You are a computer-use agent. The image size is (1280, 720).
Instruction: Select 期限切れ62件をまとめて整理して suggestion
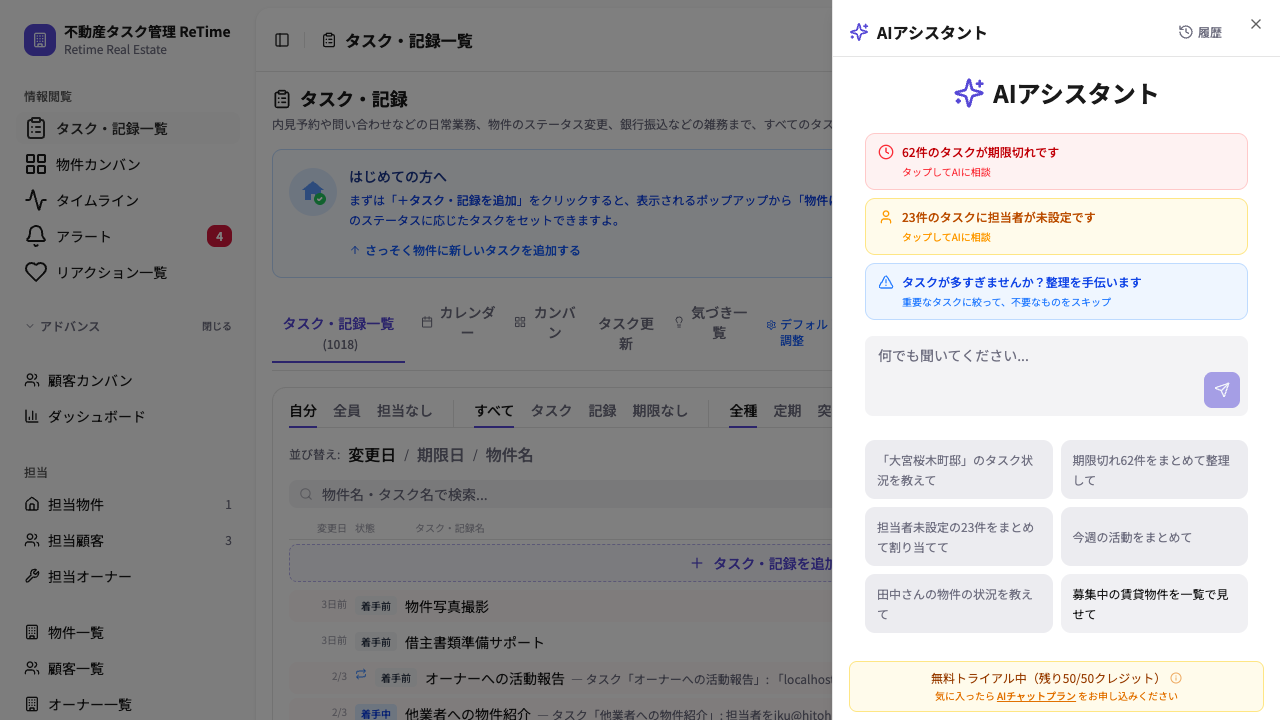[1154, 469]
